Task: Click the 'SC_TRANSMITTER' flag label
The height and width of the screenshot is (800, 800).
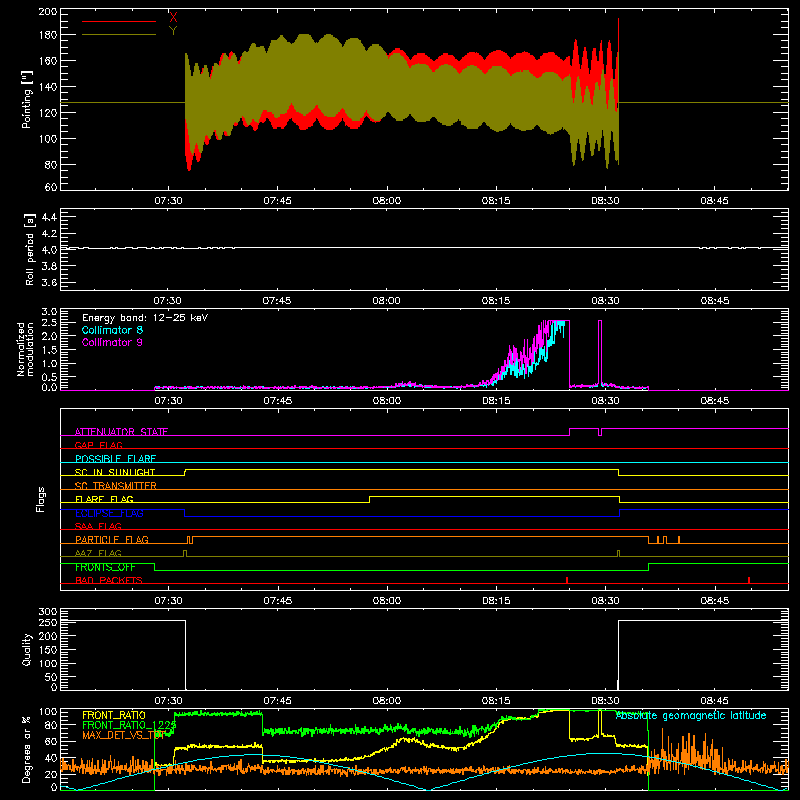Action: [x=115, y=486]
